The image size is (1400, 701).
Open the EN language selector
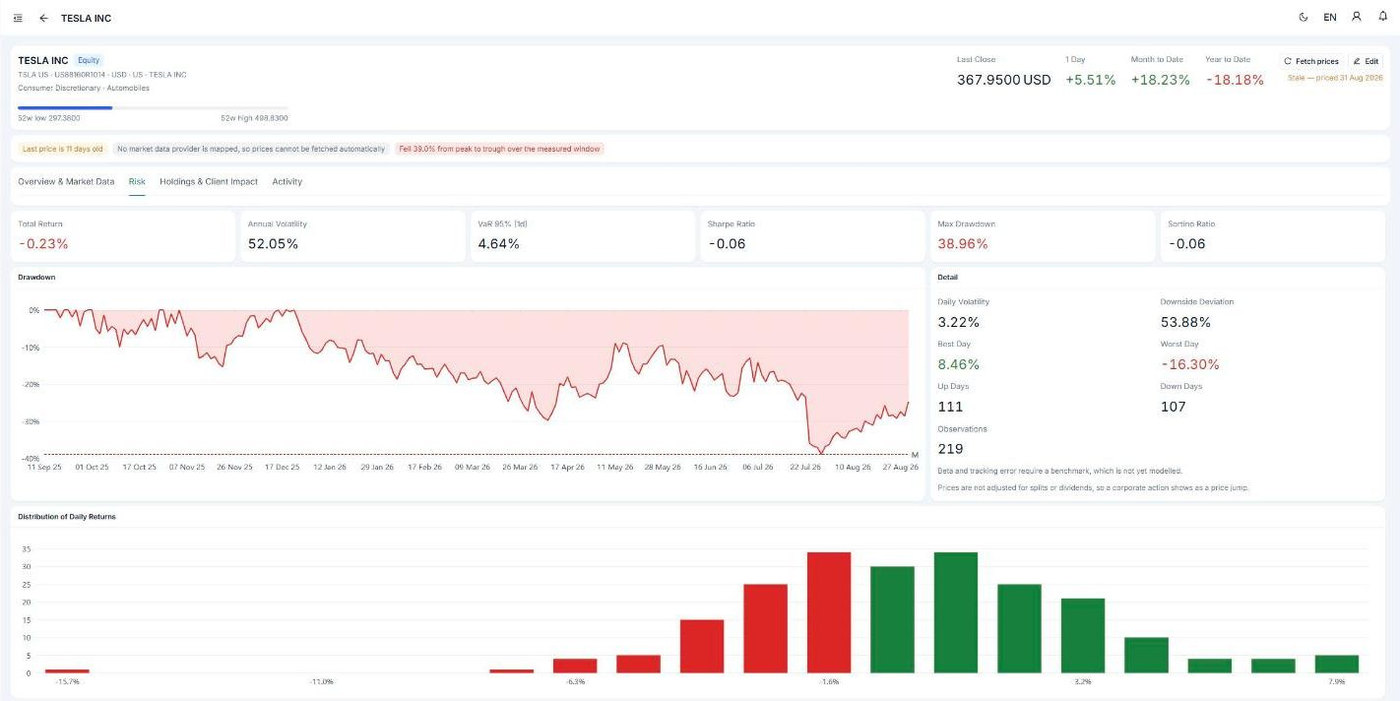[1330, 18]
